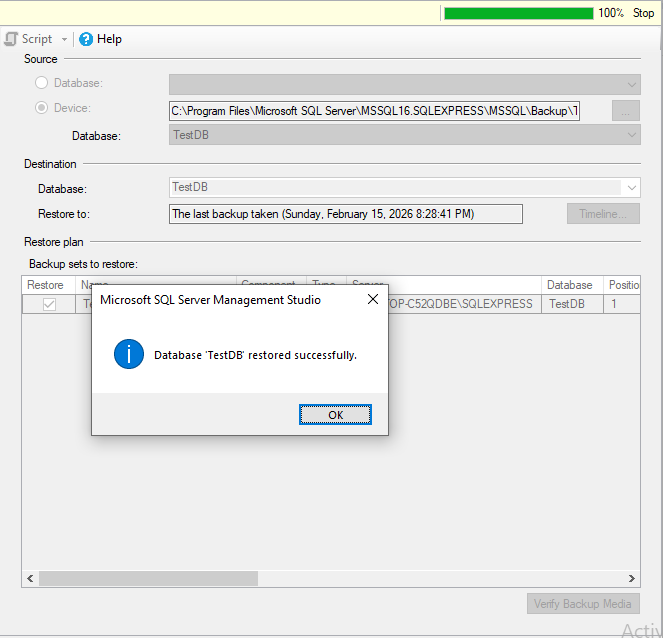Open the Script dropdown arrow
The width and height of the screenshot is (663, 638).
pos(64,39)
